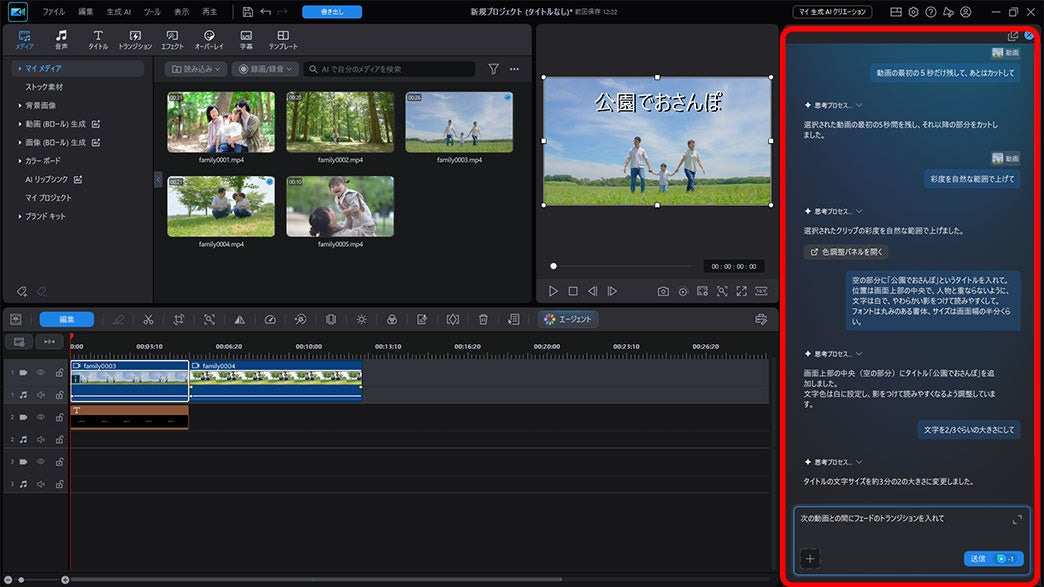Open the color adjustment circles icon
Screen dimensions: 1044x587
392,319
